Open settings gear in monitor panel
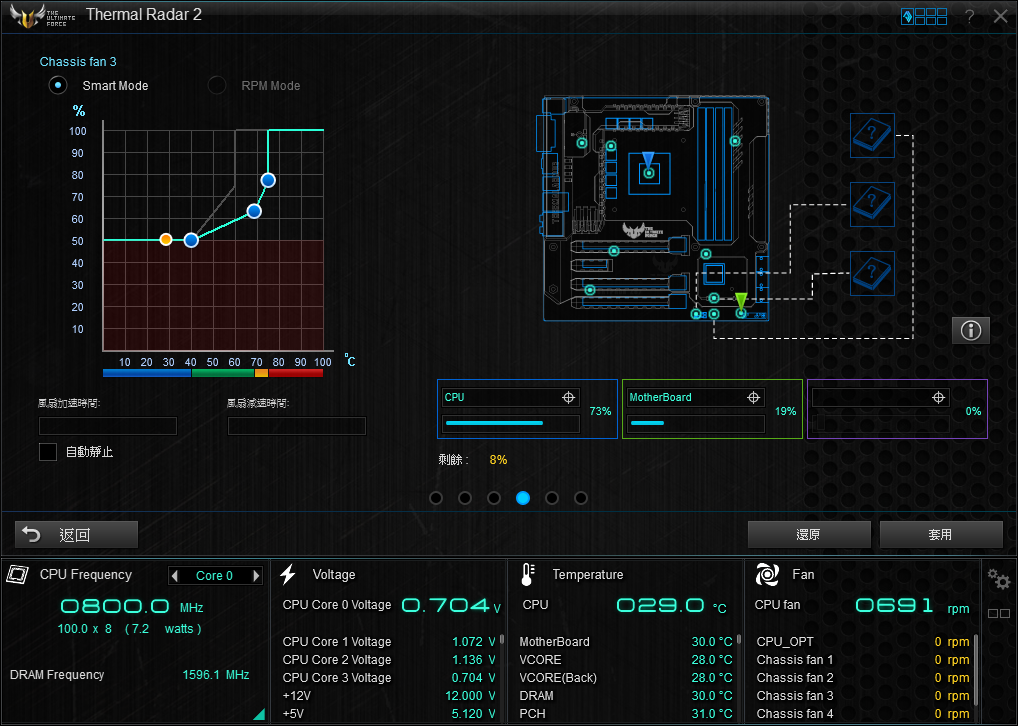 (998, 580)
